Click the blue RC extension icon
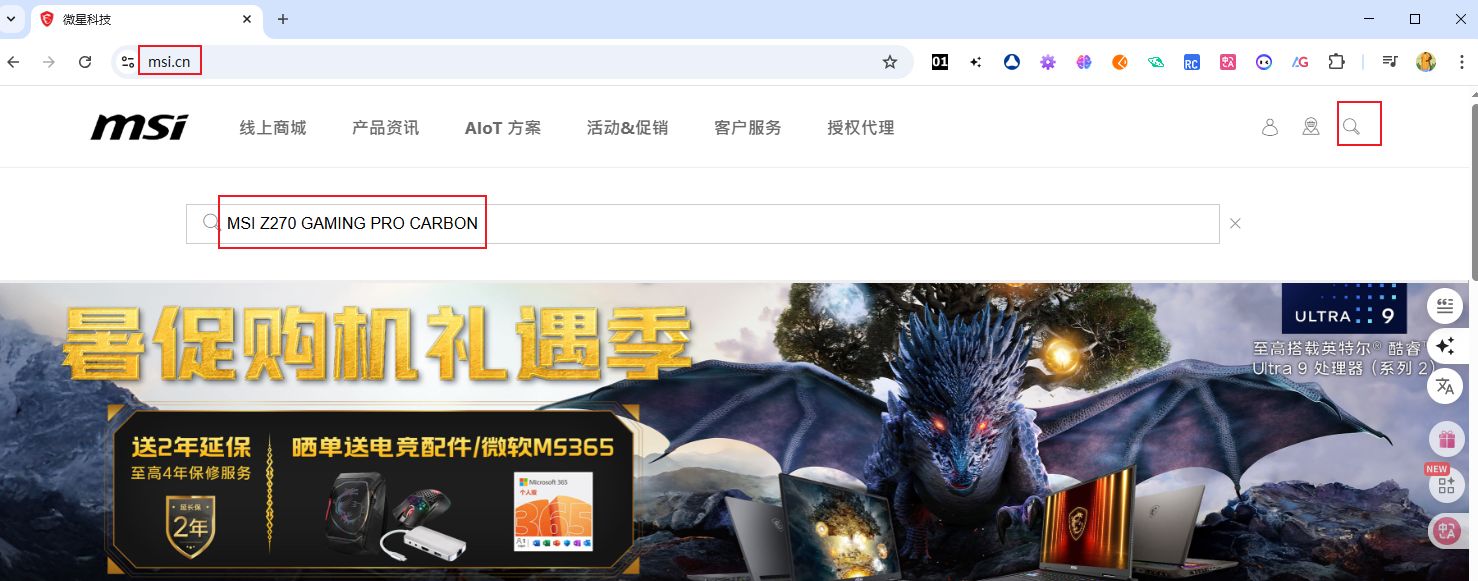Viewport: 1478px width, 581px height. [1192, 62]
